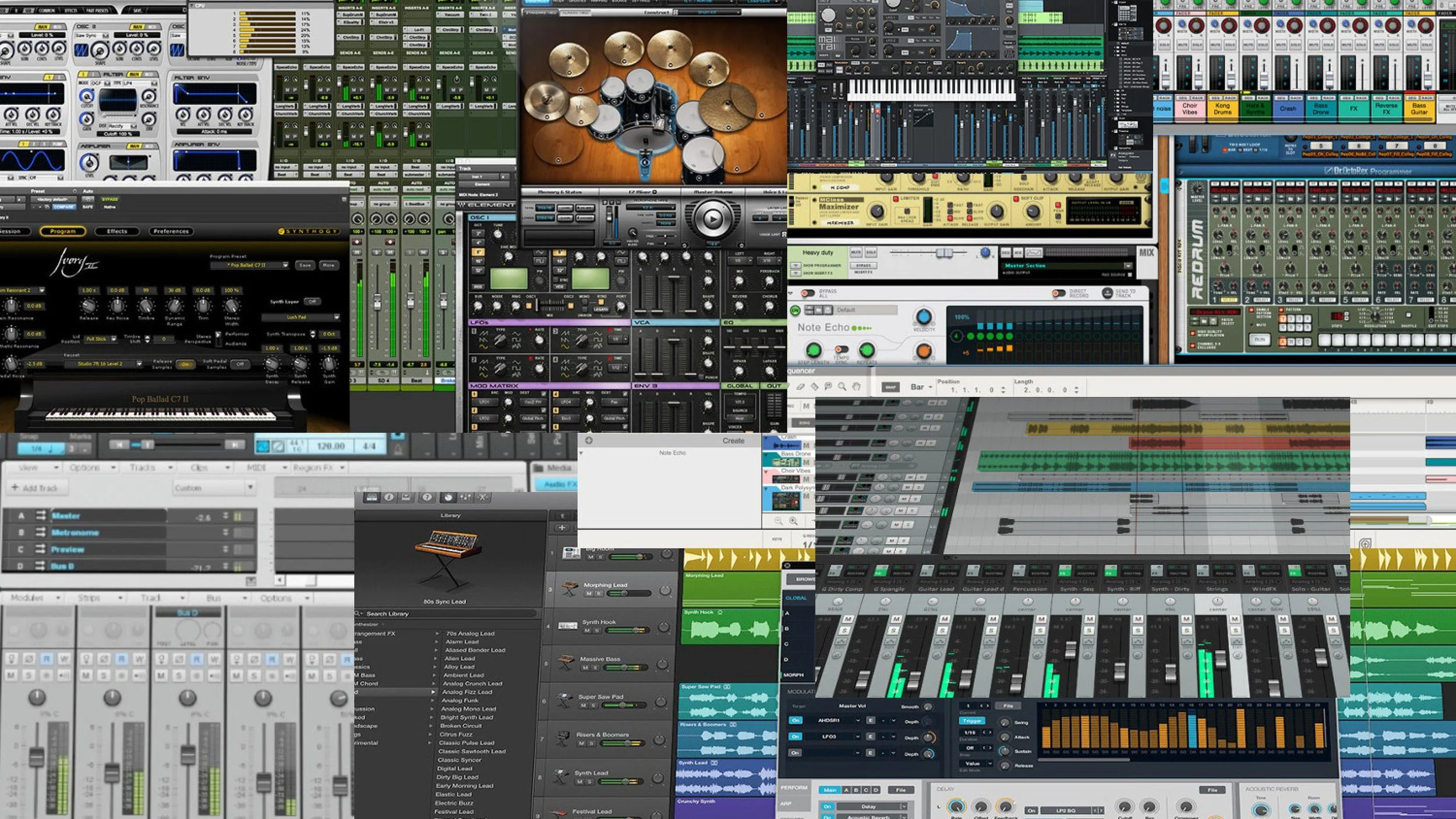Open the Program Preset dropdown in Ivory II
The height and width of the screenshot is (819, 1456).
(285, 265)
